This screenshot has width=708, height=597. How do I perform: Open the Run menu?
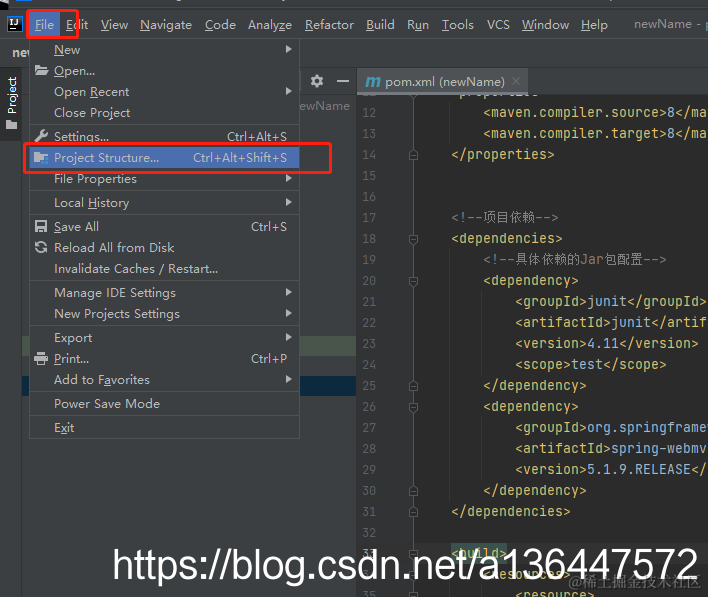click(x=418, y=24)
